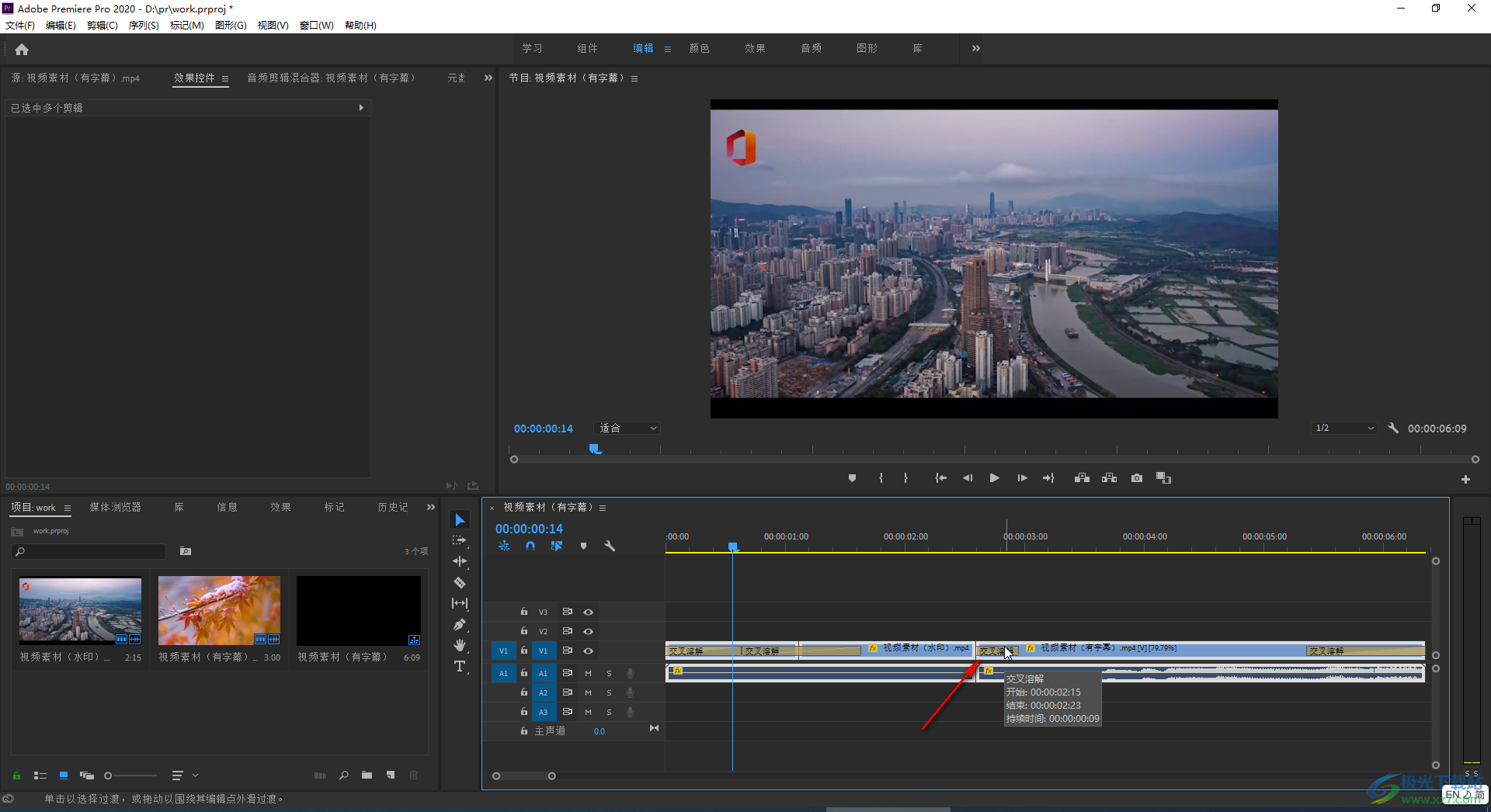The width and height of the screenshot is (1491, 812).
Task: Click Go to In point button
Action: 940,478
